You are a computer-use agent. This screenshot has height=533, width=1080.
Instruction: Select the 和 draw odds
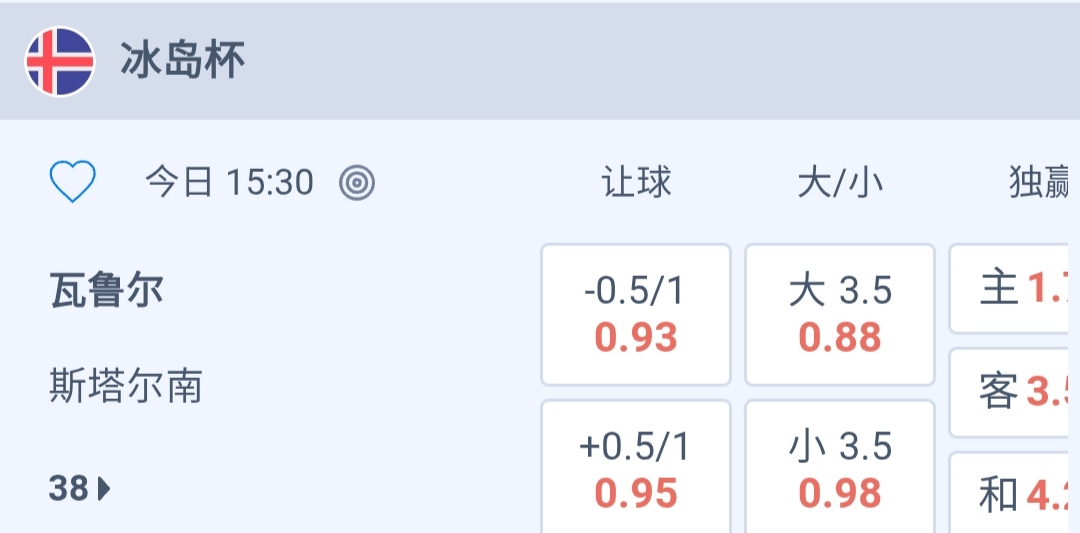tap(1014, 494)
